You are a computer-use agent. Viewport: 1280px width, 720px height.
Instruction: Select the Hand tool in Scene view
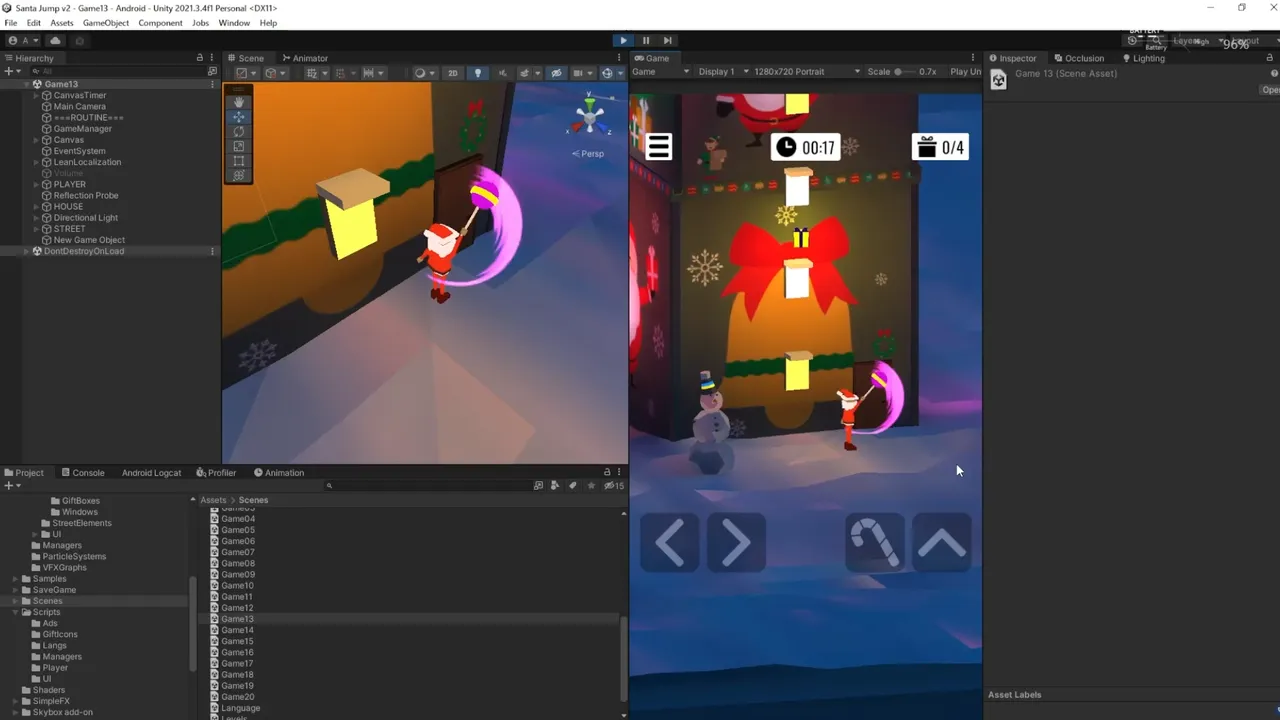[x=238, y=101]
